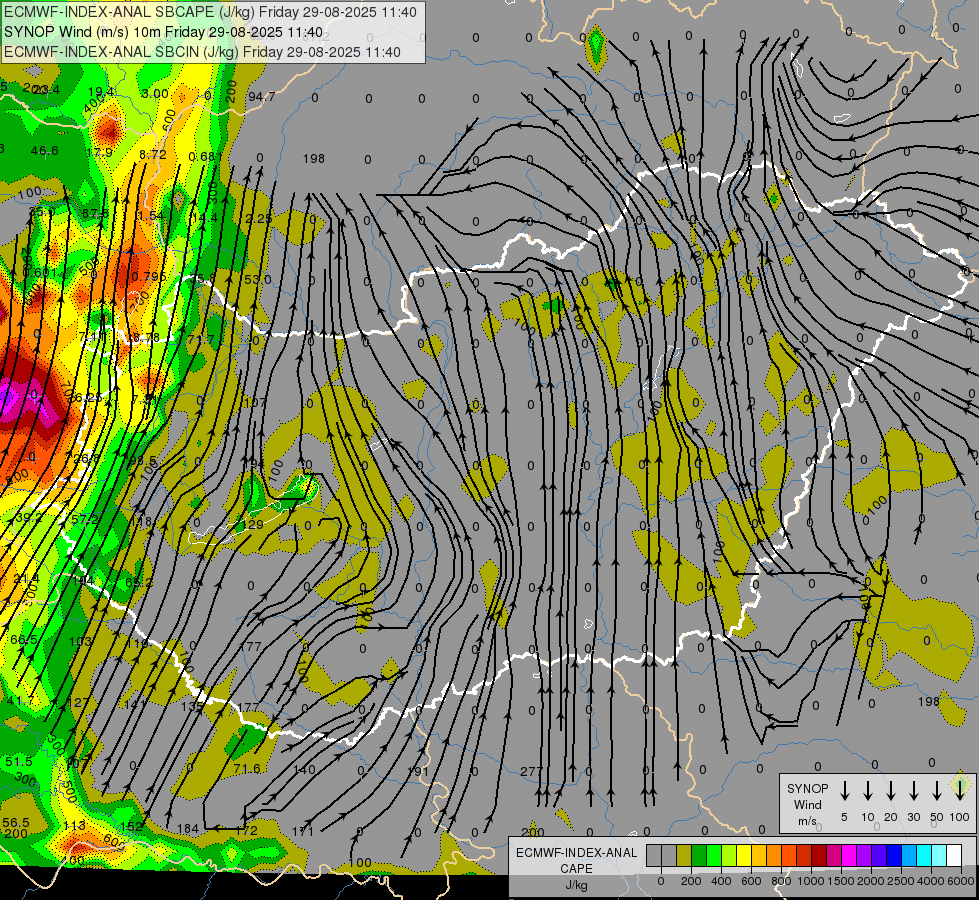Viewport: 979px width, 900px height.
Task: Click the pure yellow CAPE legend swatch
Action: tap(744, 855)
